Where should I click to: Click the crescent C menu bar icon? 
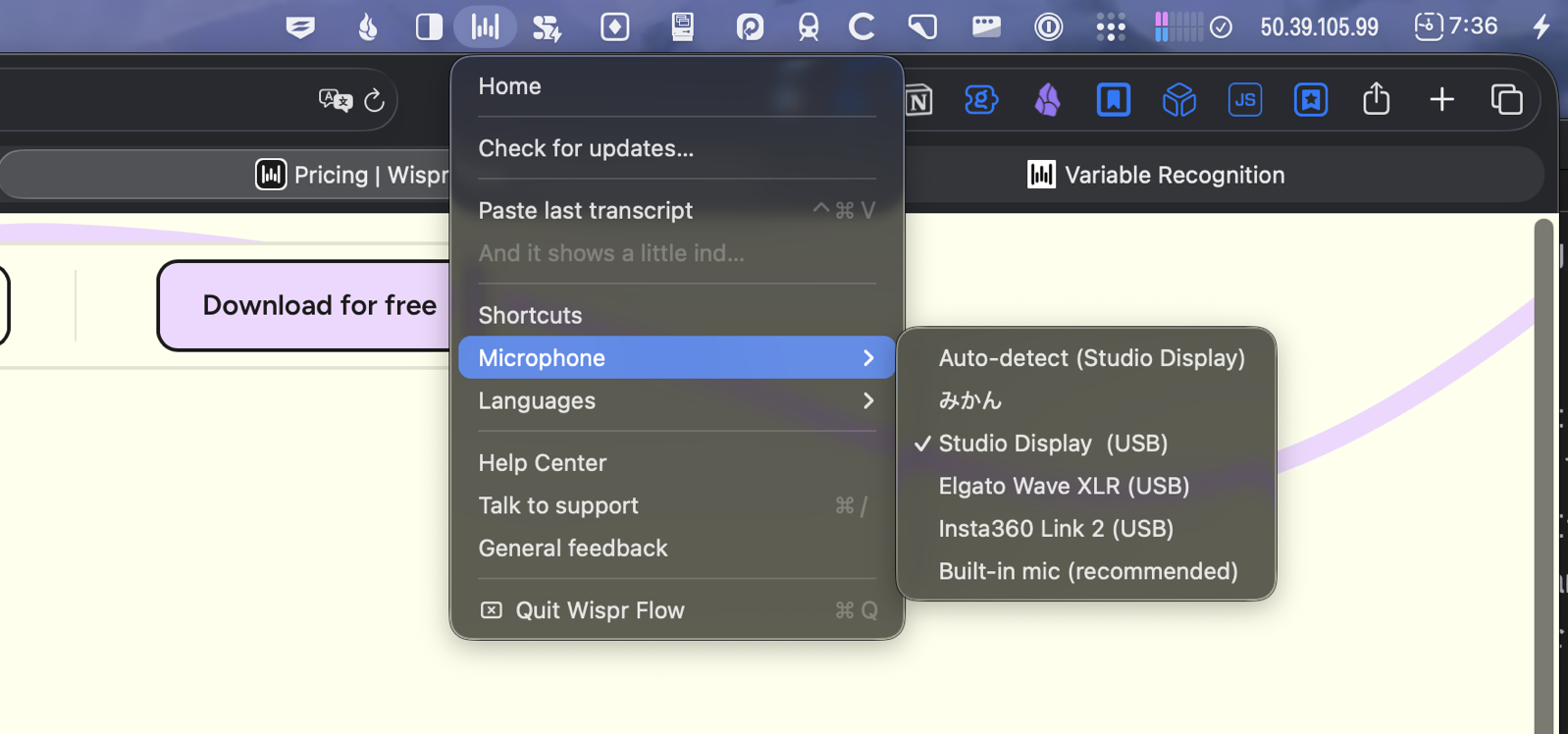862,26
